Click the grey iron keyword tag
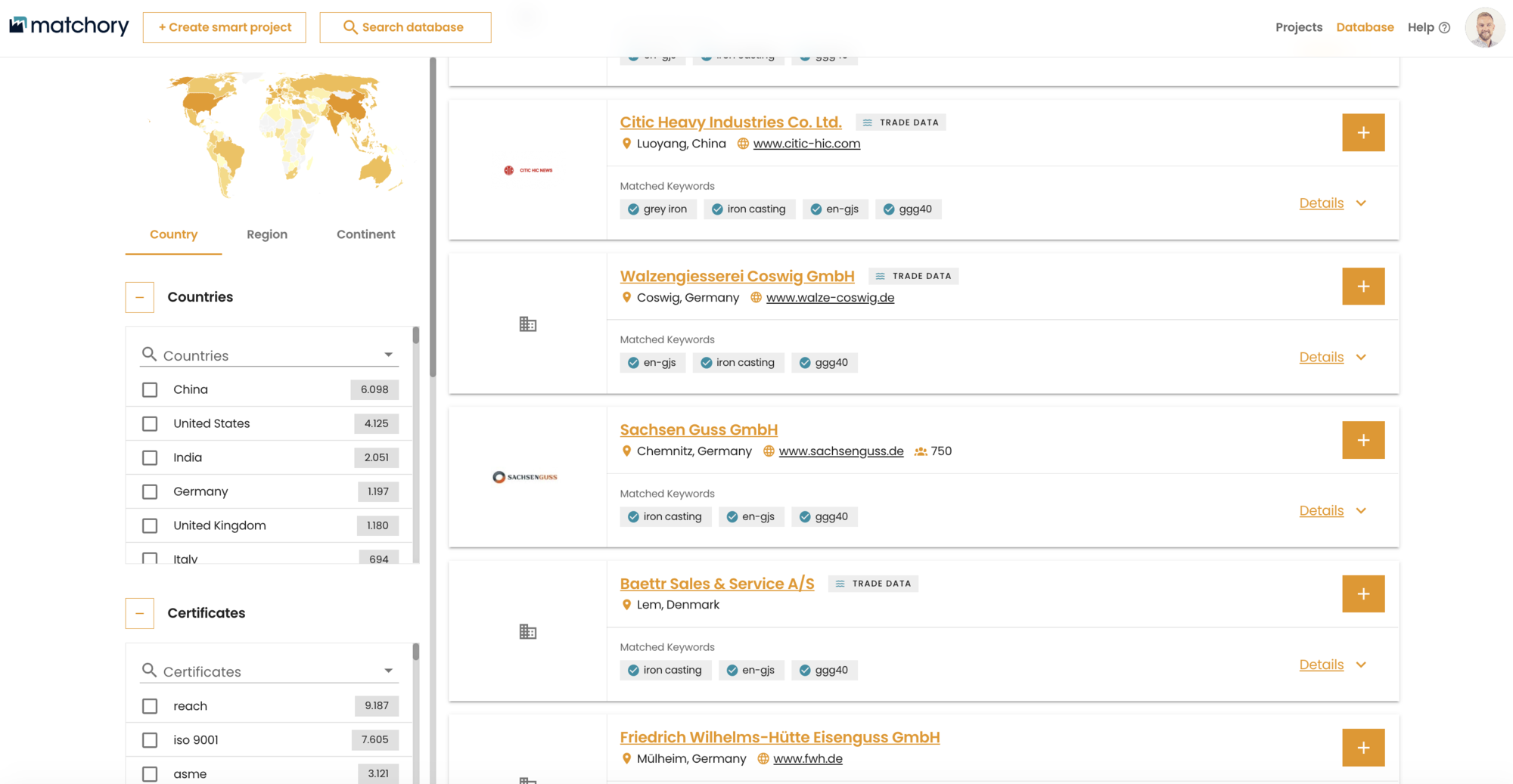The height and width of the screenshot is (784, 1513). [658, 209]
